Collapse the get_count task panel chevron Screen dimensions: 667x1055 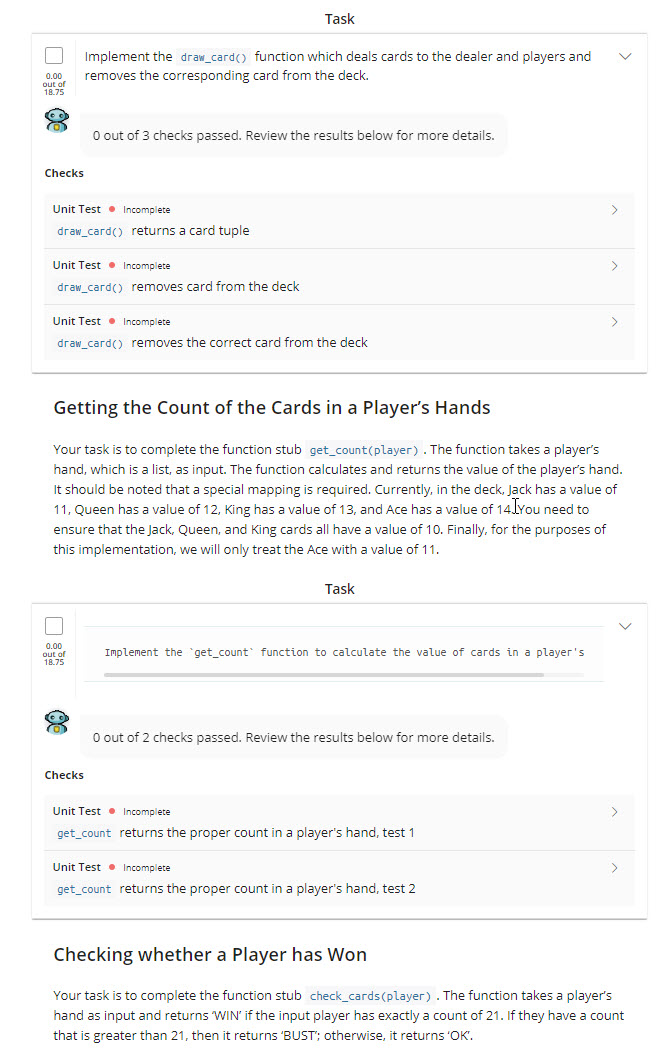(x=625, y=624)
